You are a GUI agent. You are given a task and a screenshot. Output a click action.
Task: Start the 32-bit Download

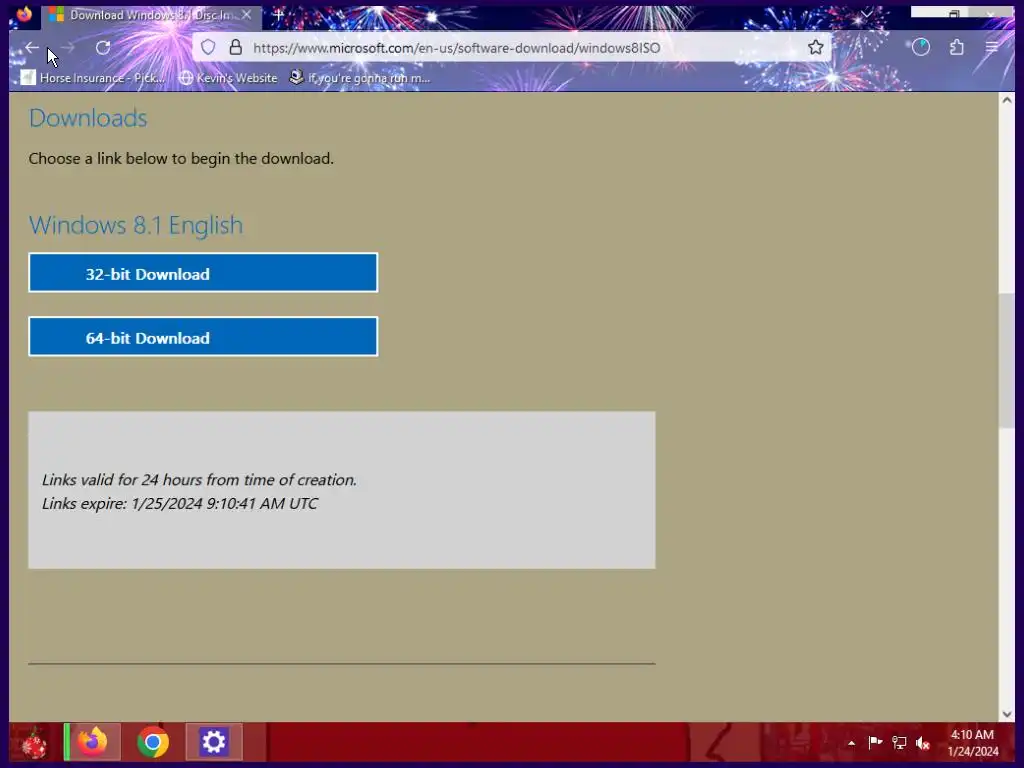(x=203, y=273)
